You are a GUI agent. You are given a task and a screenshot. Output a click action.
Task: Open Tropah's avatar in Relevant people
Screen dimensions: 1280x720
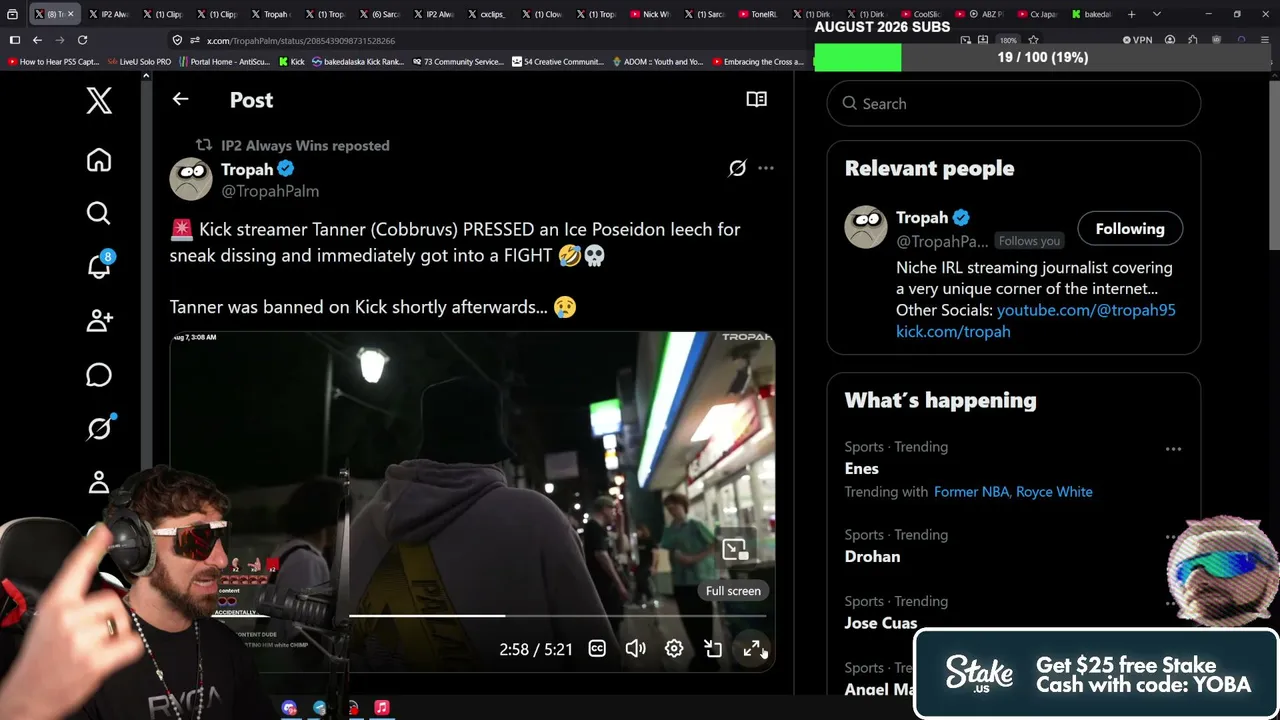click(x=866, y=228)
